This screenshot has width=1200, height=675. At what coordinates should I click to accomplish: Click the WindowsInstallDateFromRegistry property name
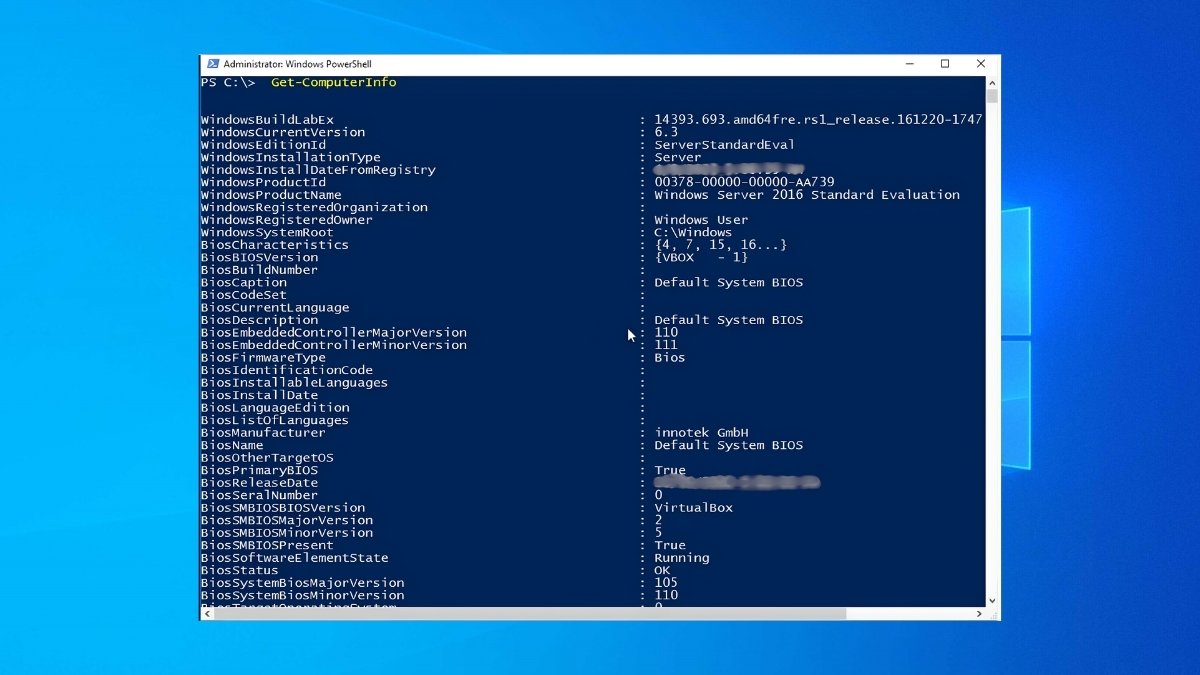coord(318,170)
